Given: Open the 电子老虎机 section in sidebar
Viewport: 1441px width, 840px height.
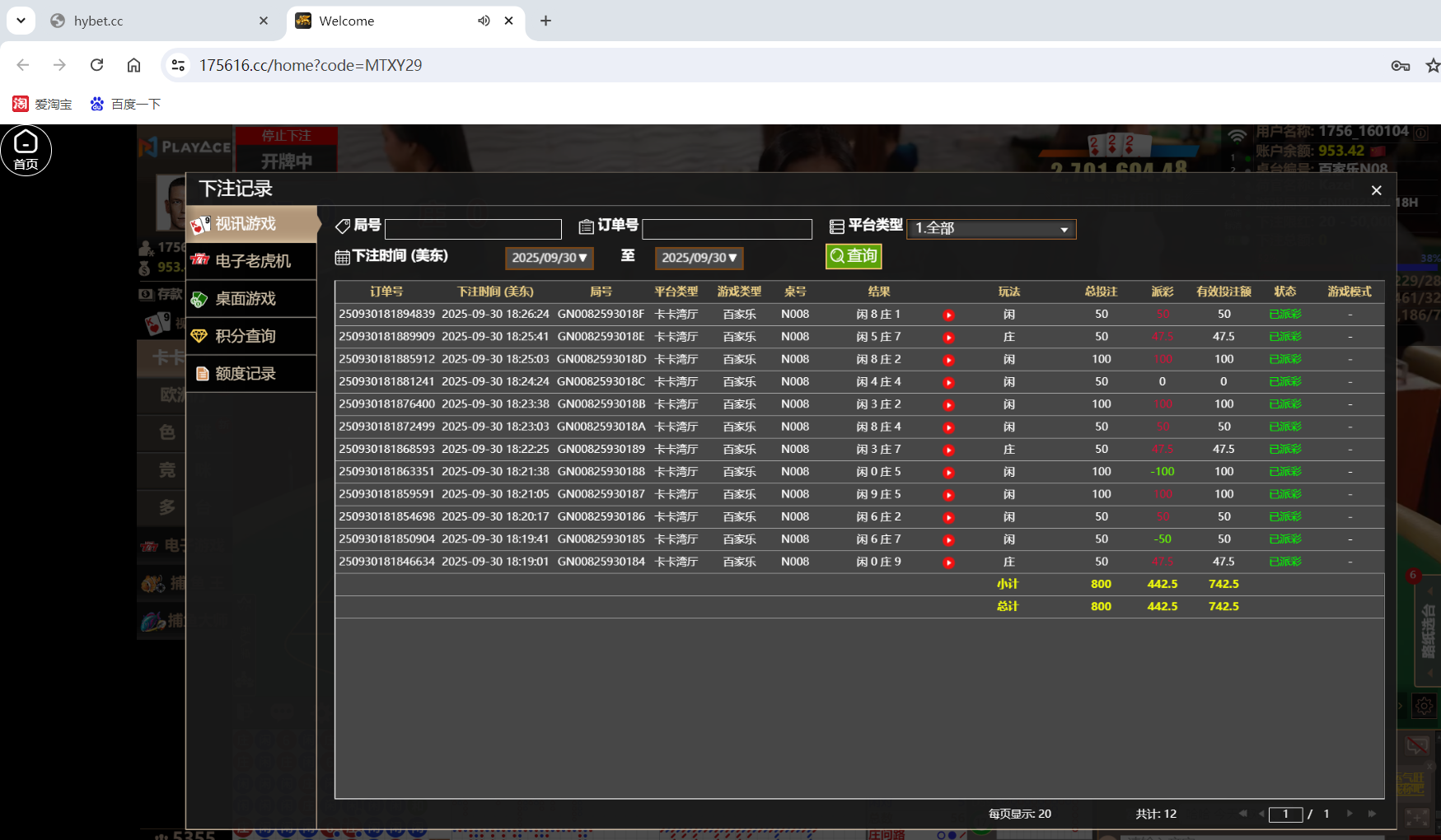Looking at the screenshot, I should coord(245,261).
